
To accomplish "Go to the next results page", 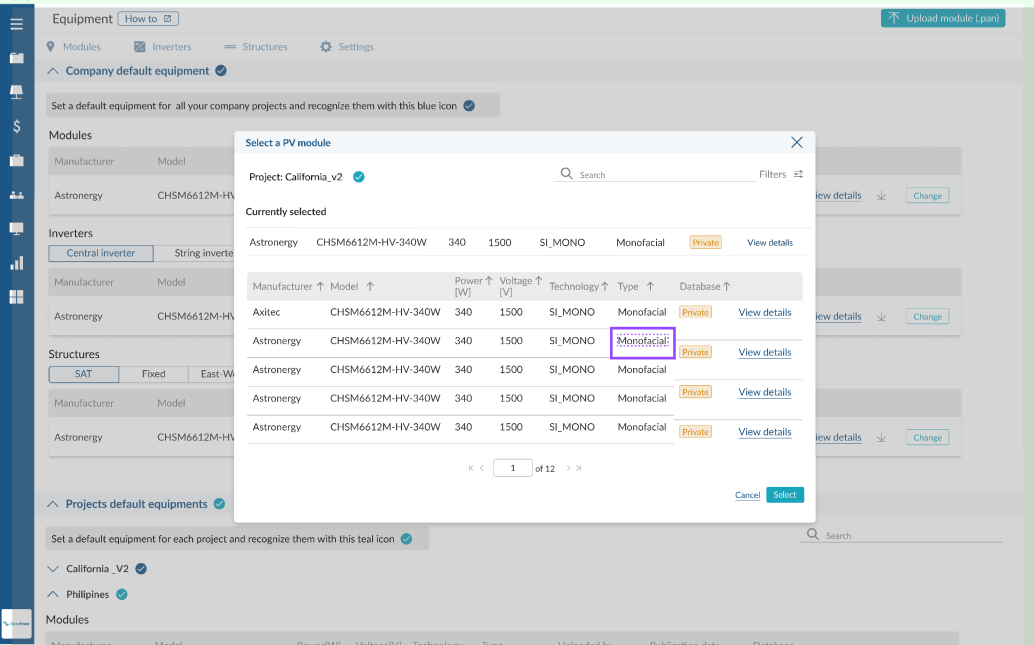I will [x=568, y=468].
